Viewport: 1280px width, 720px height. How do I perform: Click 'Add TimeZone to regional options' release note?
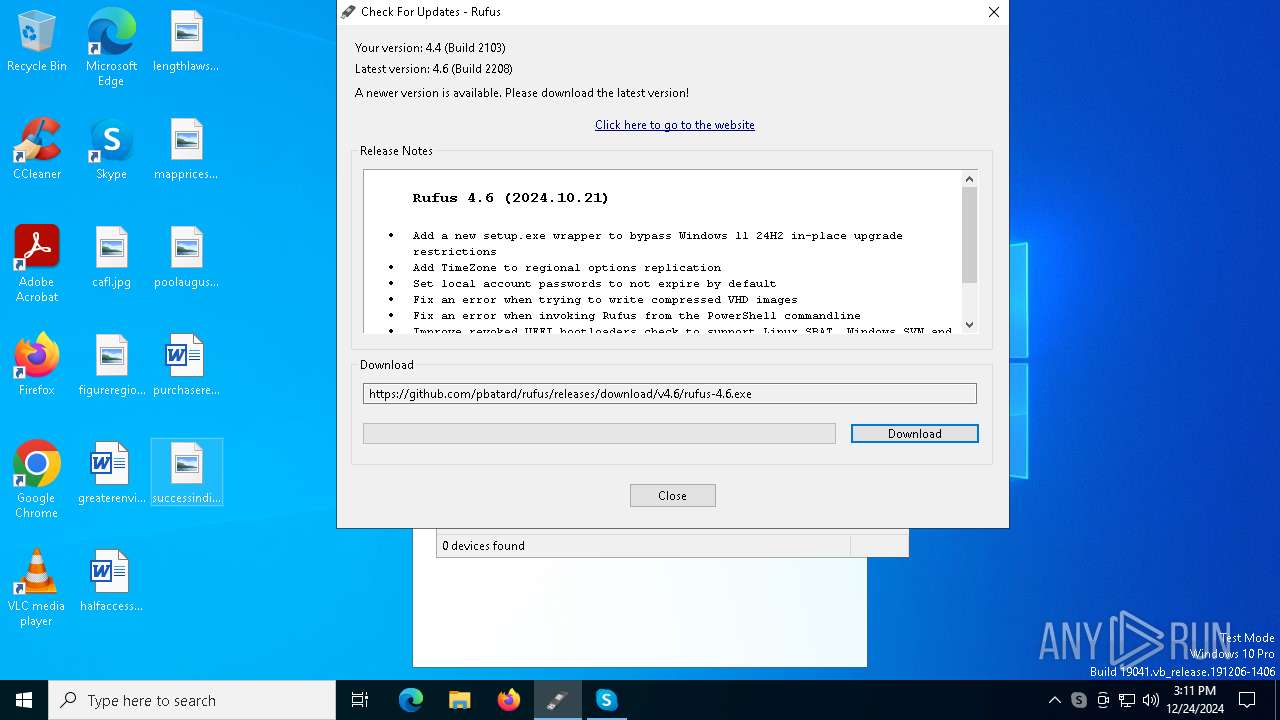(566, 268)
